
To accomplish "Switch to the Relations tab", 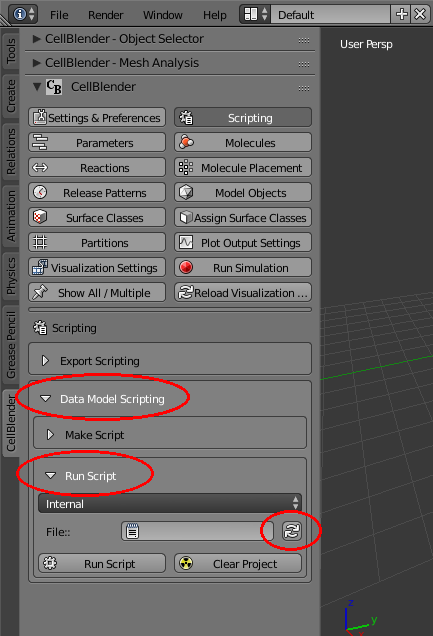I will pyautogui.click(x=11, y=151).
